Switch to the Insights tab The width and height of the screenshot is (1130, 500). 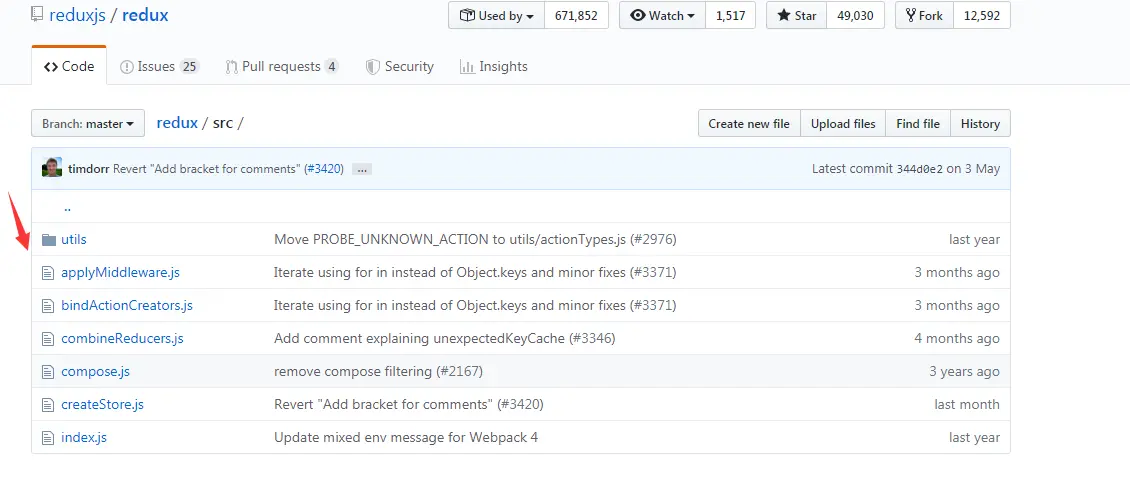point(494,66)
